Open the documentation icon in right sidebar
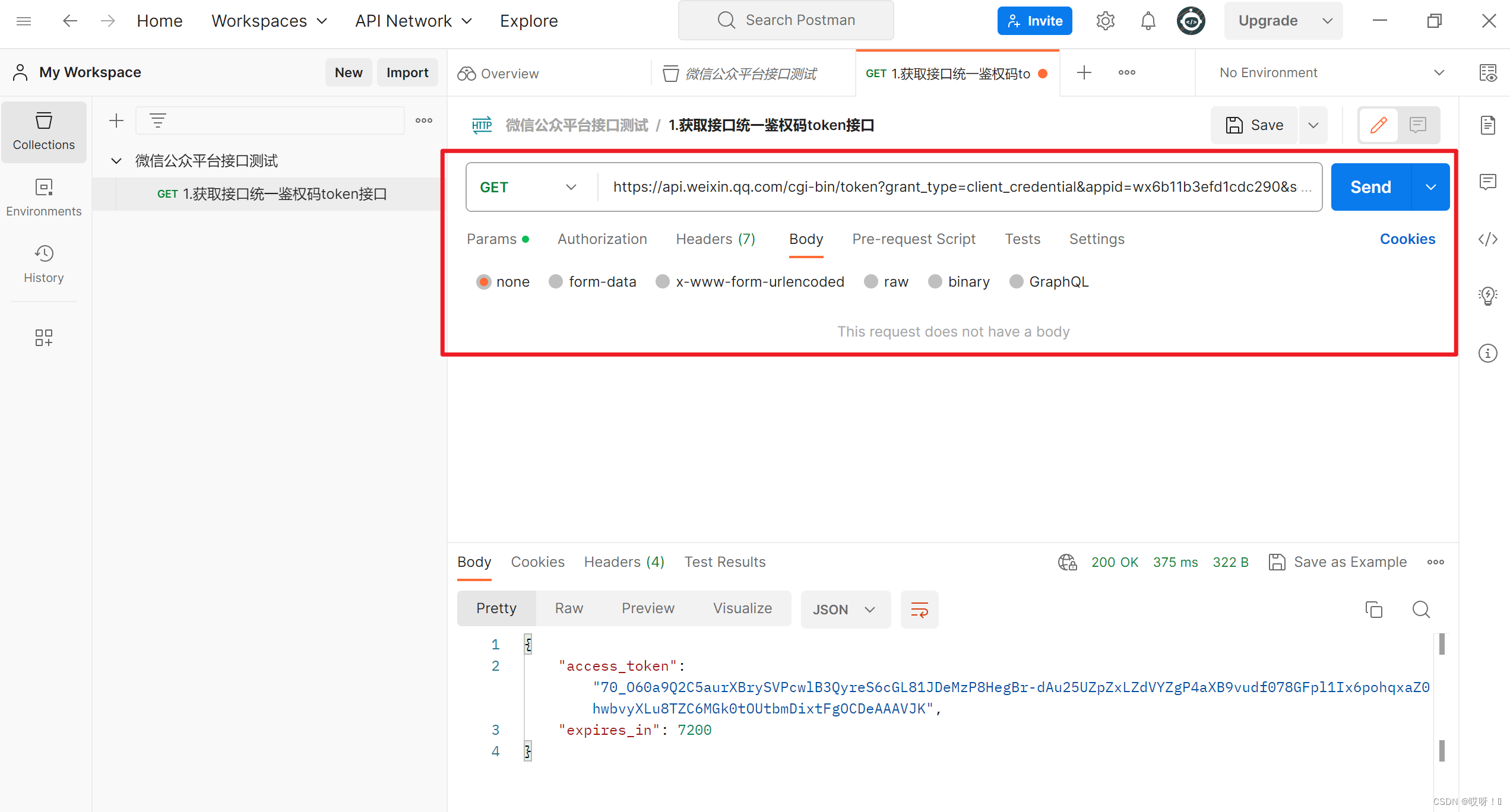This screenshot has width=1510, height=812. click(1488, 125)
